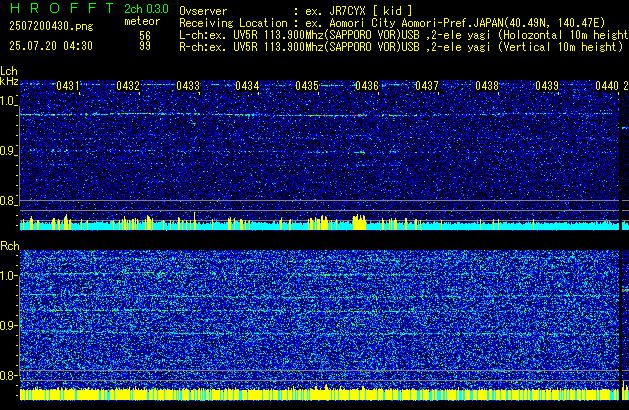629x410 pixels.
Task: Click the wide yellow burst in Lch level bar
Action: (x=359, y=223)
